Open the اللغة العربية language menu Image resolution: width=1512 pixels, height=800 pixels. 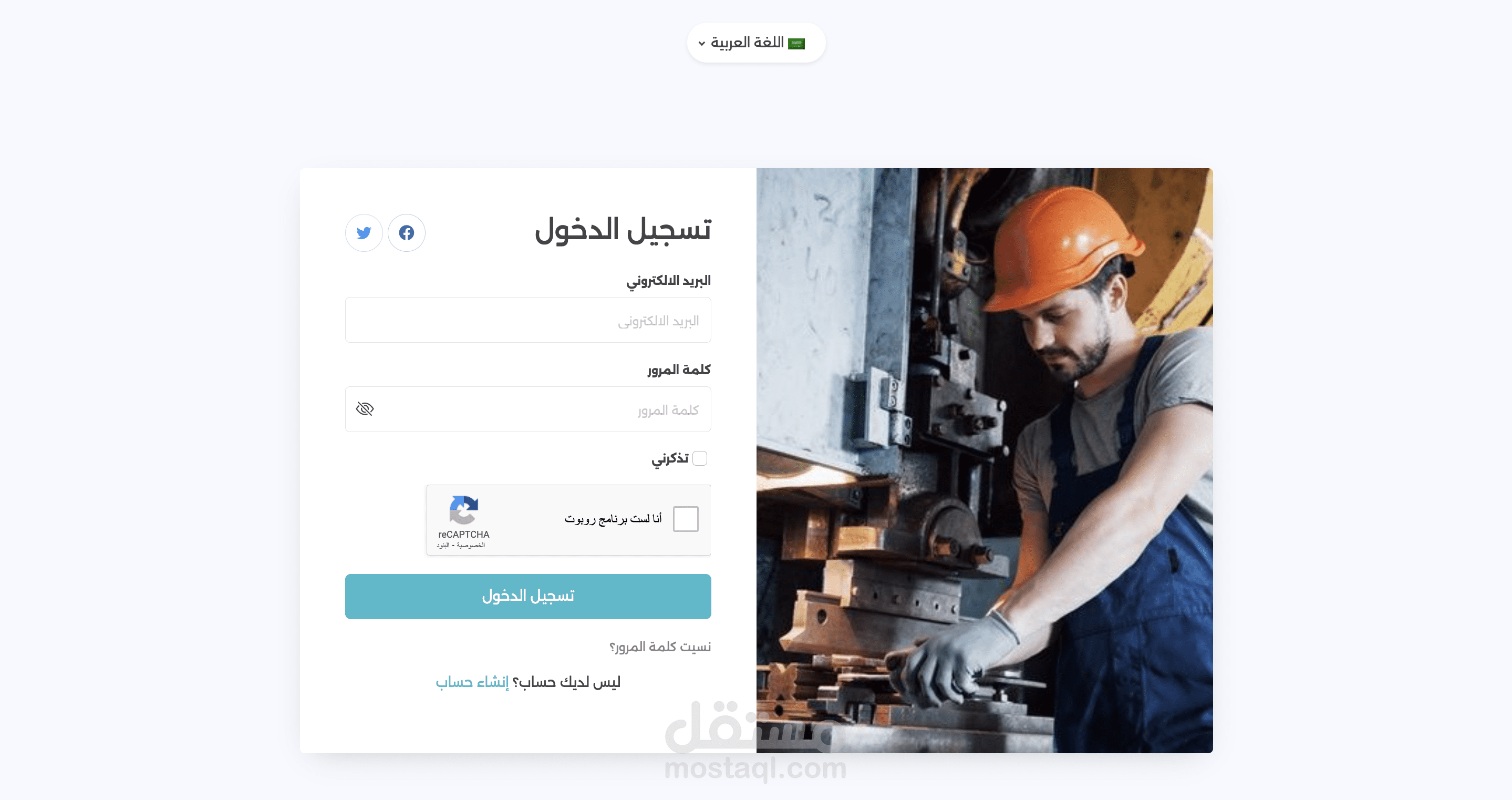click(x=756, y=43)
